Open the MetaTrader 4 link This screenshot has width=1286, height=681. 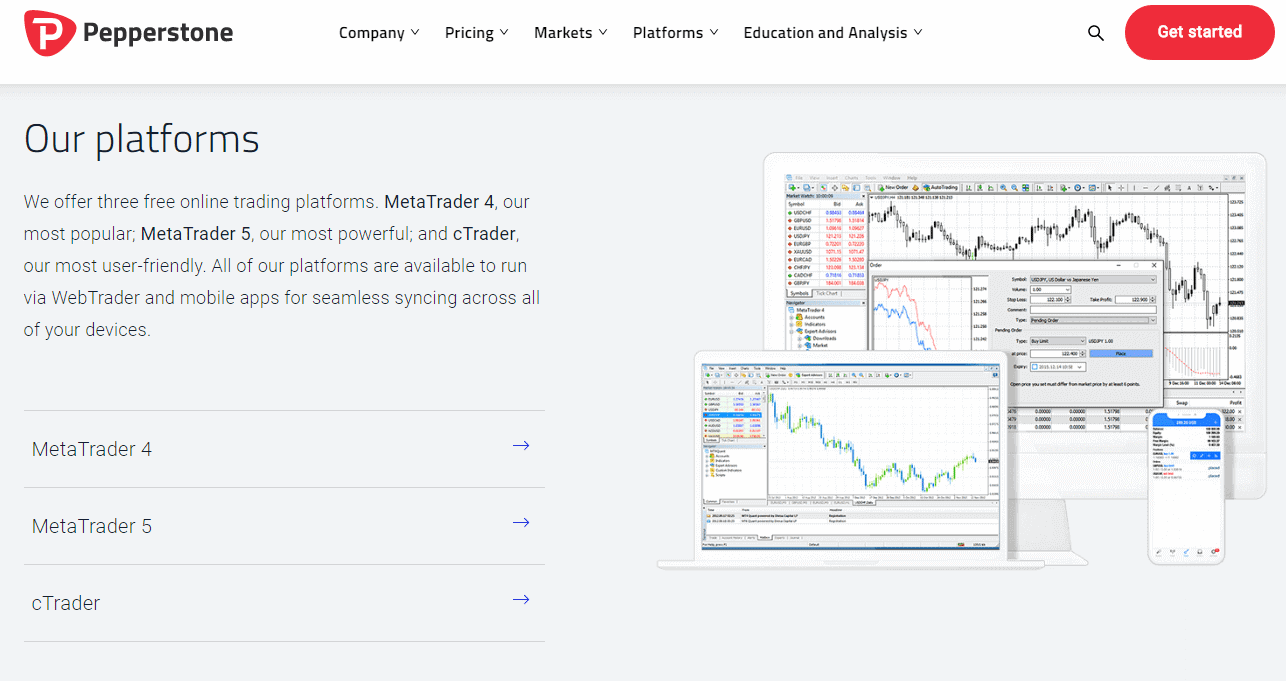(92, 449)
